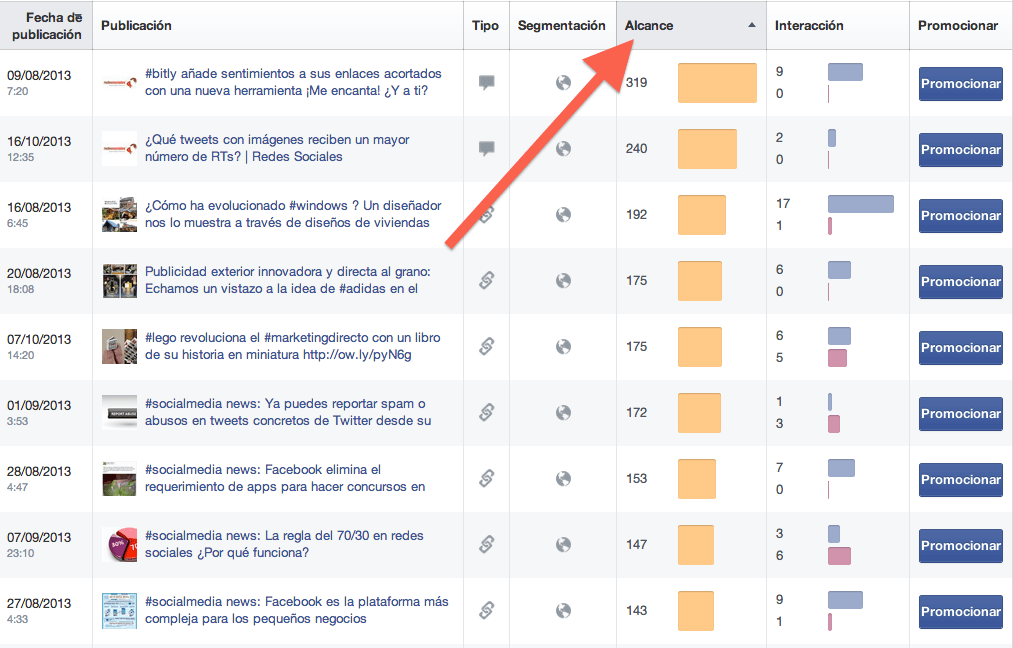Click the Tipo column header

[x=485, y=26]
